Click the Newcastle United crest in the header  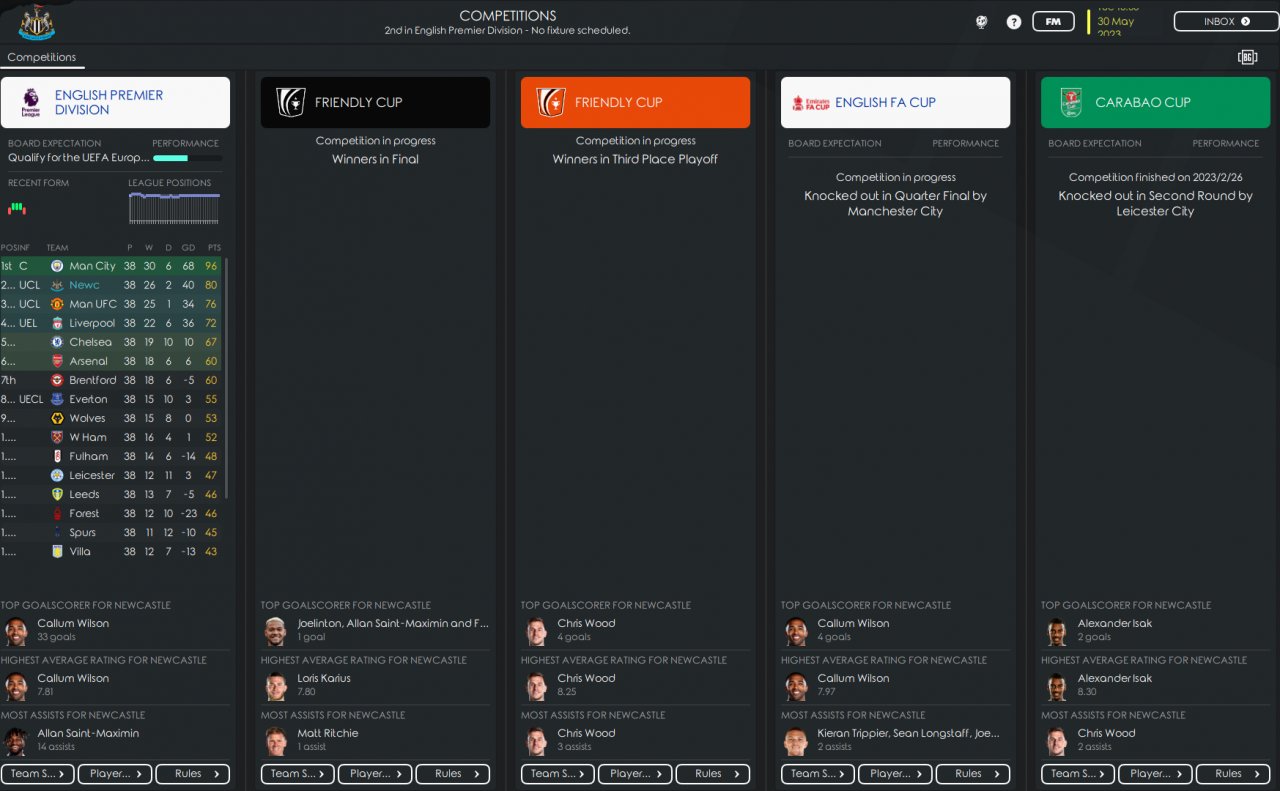point(36,22)
